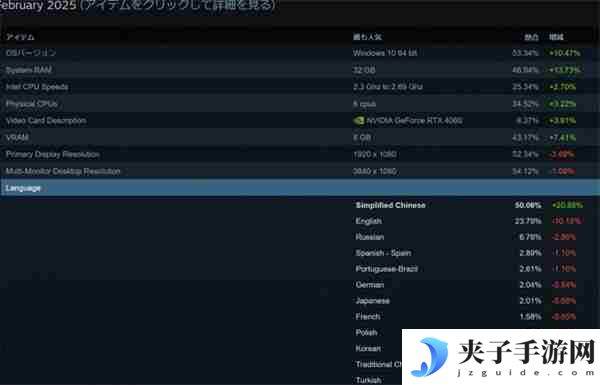The height and width of the screenshot is (385, 600).
Task: Expand the Video Card Description row
Action: 300,121
